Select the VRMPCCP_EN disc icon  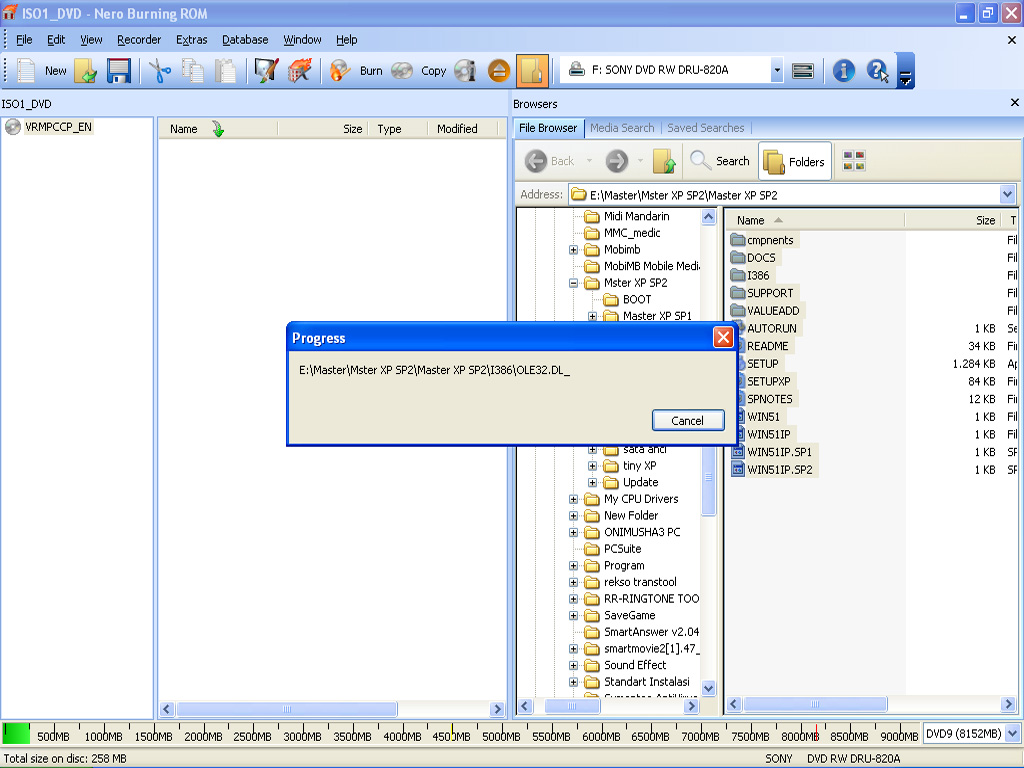point(12,127)
